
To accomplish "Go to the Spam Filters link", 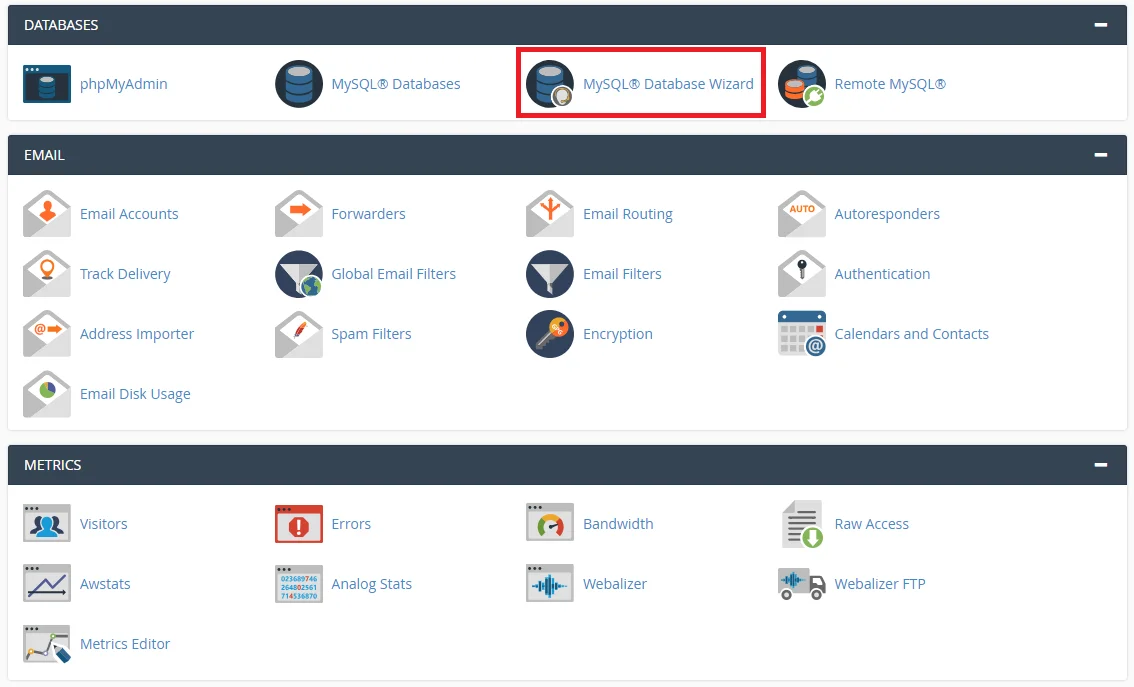I will (x=371, y=334).
